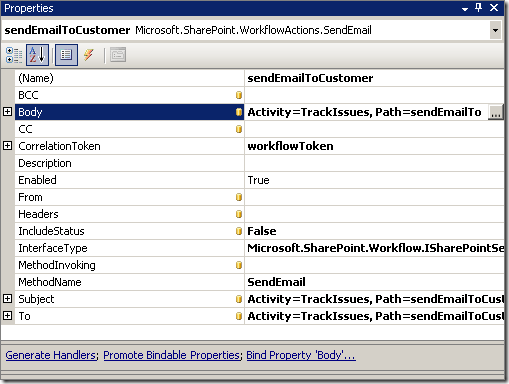
Task: Click the bind indicator icon for Subject
Action: pos(239,299)
